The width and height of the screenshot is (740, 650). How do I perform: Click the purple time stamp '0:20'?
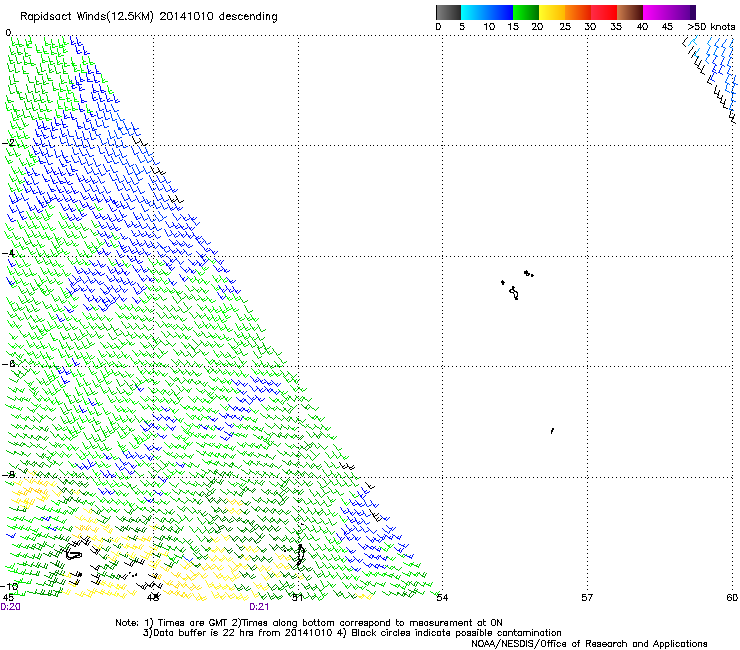[x=10, y=607]
